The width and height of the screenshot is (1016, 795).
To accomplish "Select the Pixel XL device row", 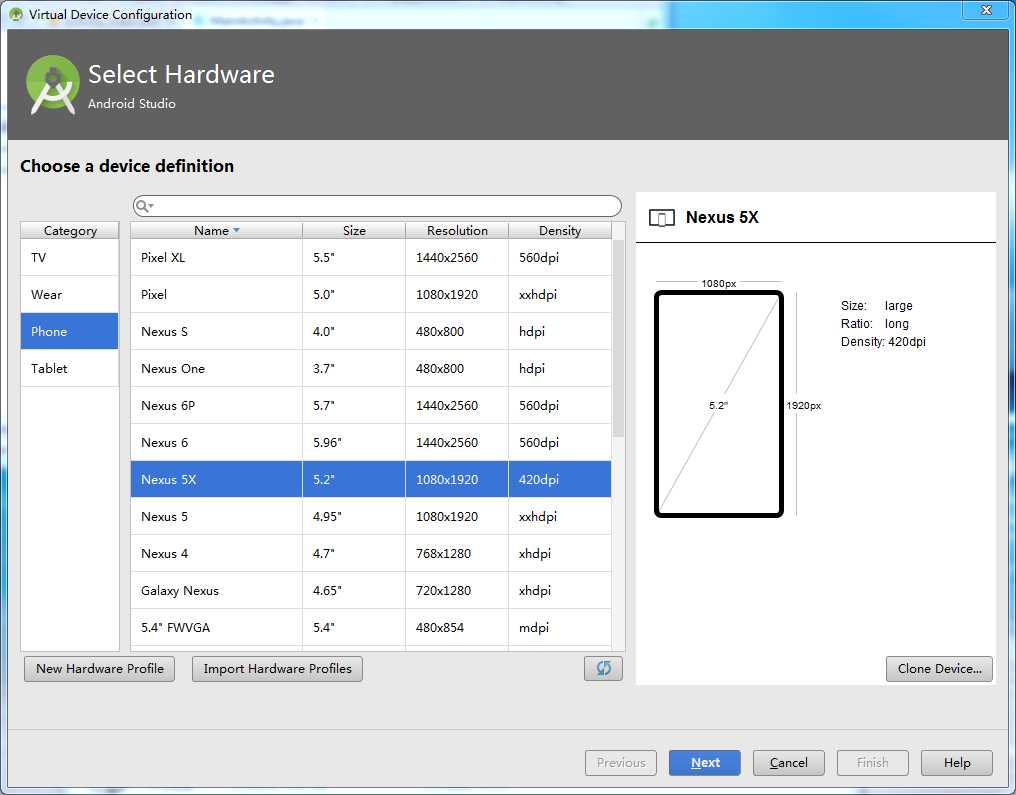I will tap(371, 257).
